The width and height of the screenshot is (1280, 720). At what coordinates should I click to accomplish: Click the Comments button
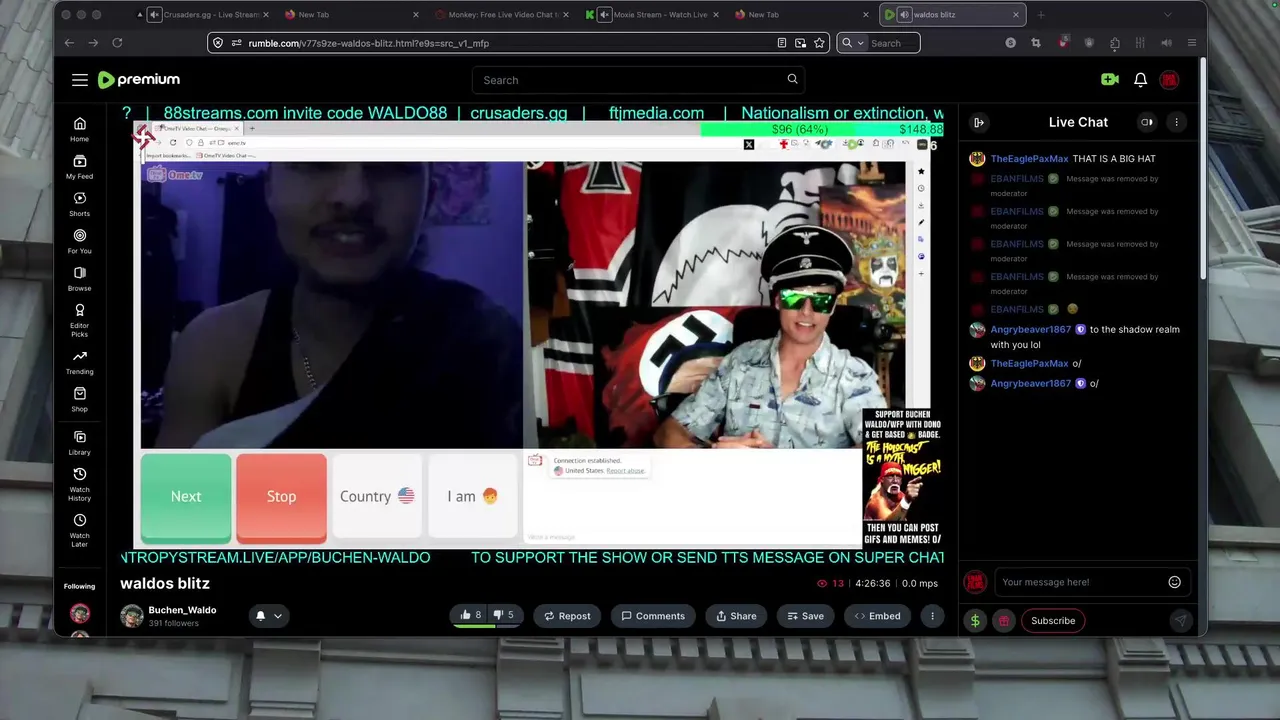653,616
